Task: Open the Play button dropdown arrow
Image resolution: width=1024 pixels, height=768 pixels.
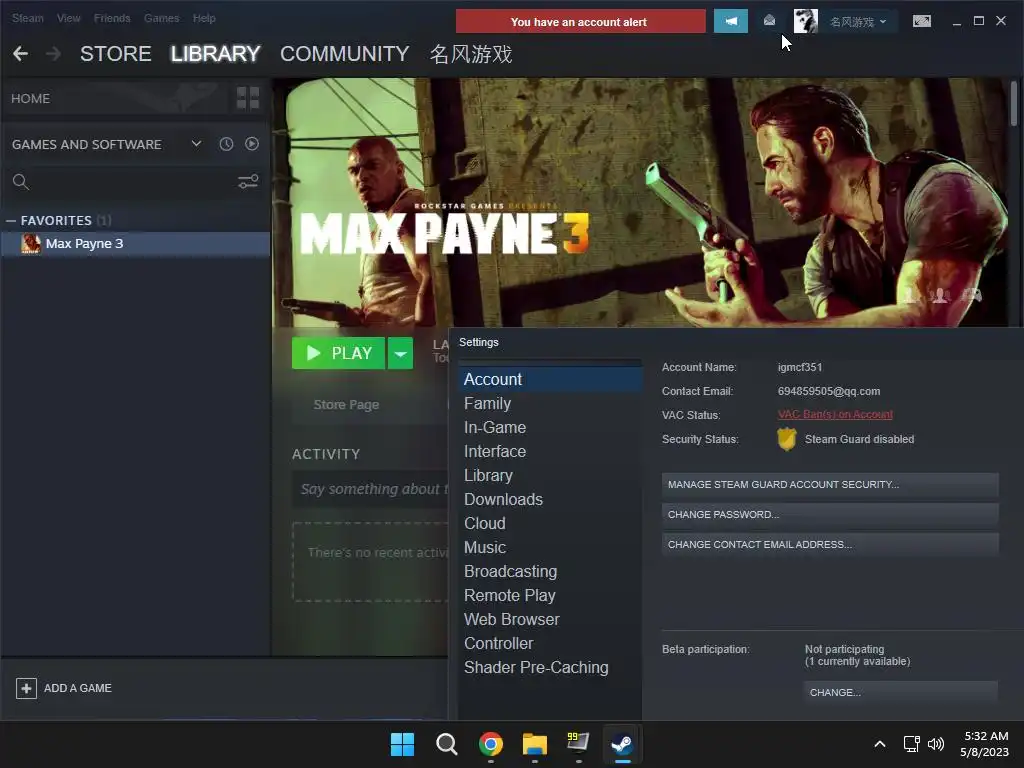Action: tap(400, 353)
